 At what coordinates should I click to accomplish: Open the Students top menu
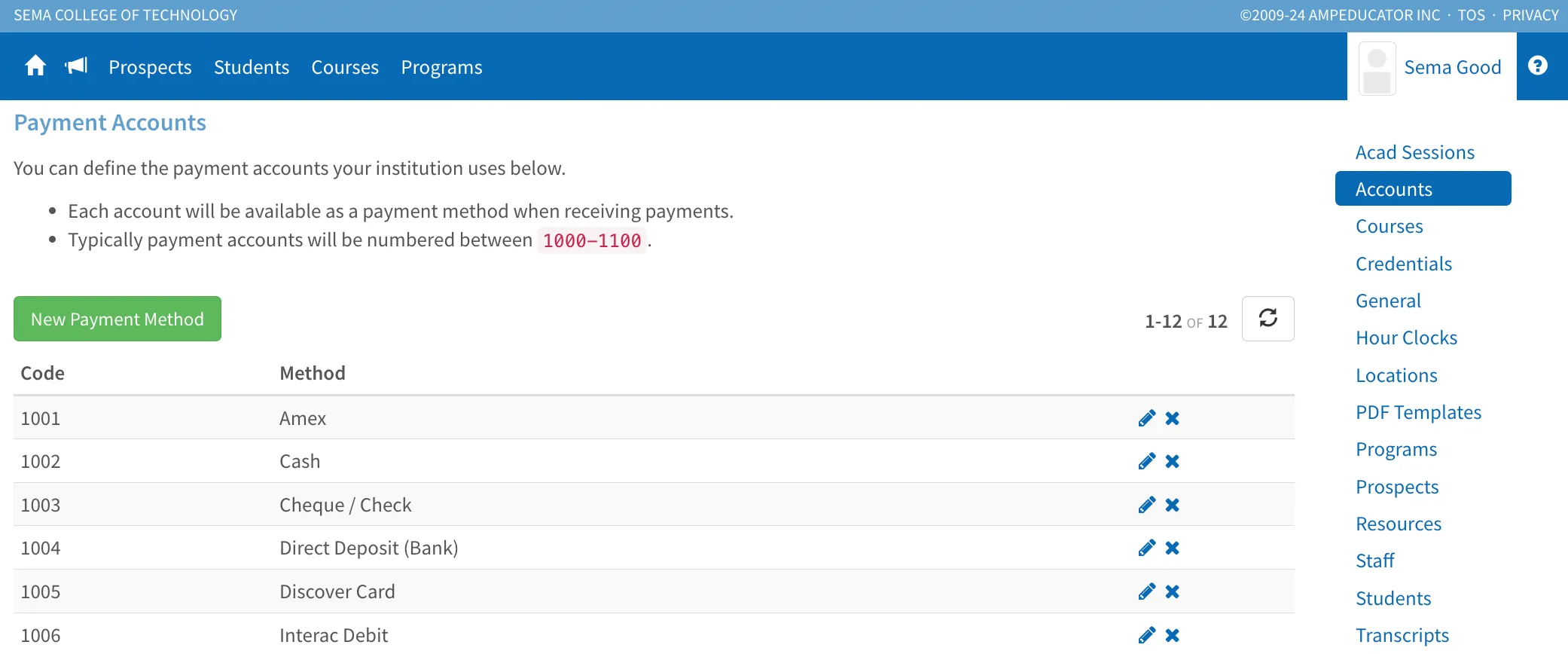(x=252, y=67)
